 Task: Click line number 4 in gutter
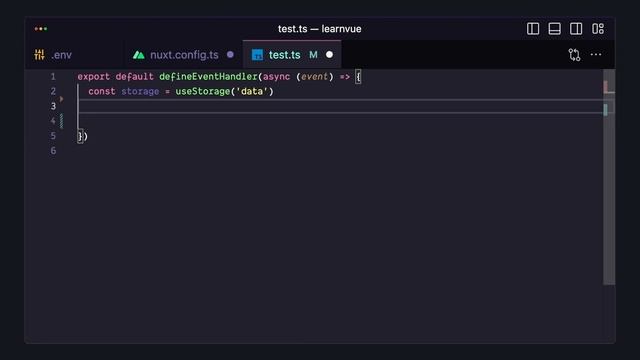[53, 121]
